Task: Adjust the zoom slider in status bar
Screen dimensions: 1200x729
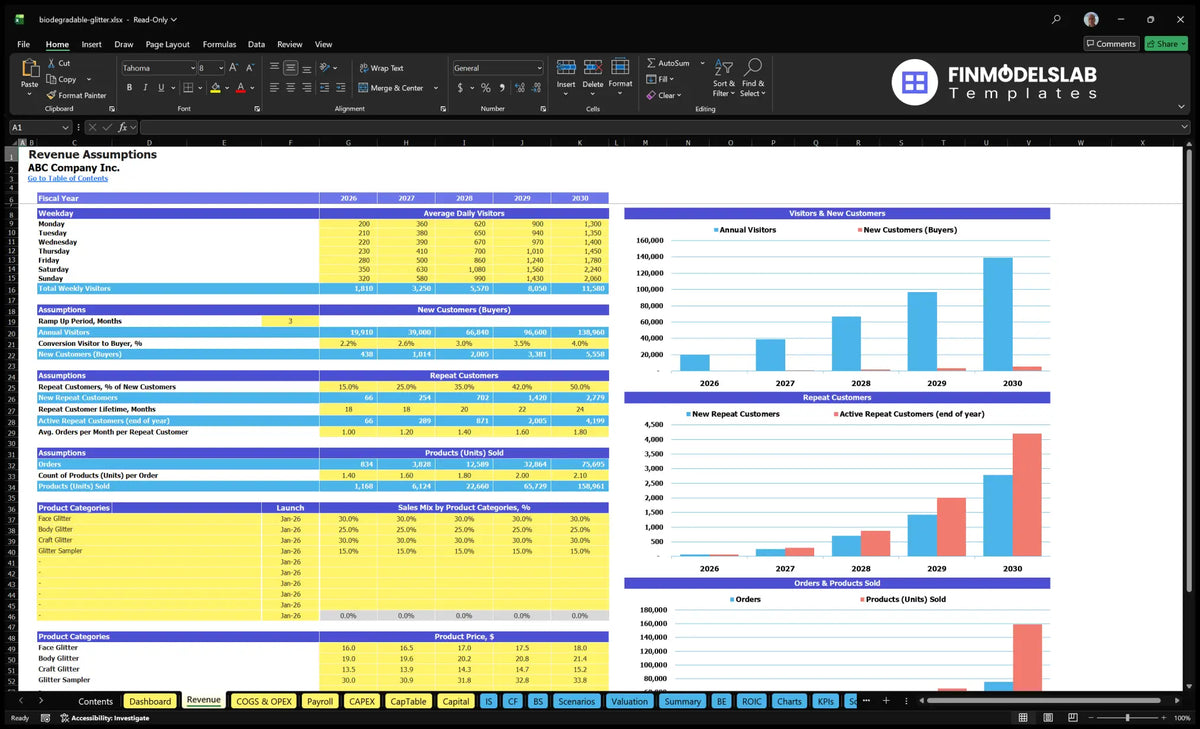Action: pyautogui.click(x=1127, y=718)
